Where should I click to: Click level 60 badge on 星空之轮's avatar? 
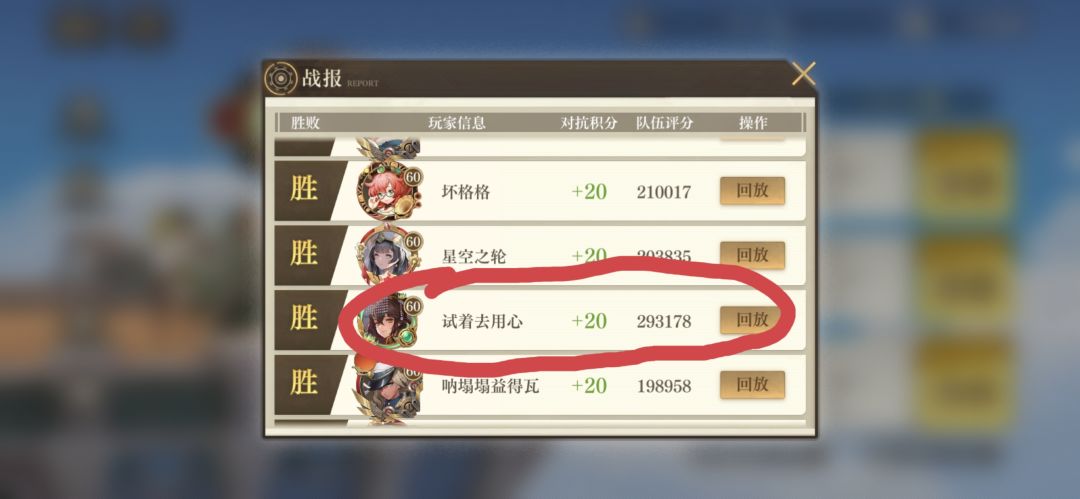(x=413, y=242)
